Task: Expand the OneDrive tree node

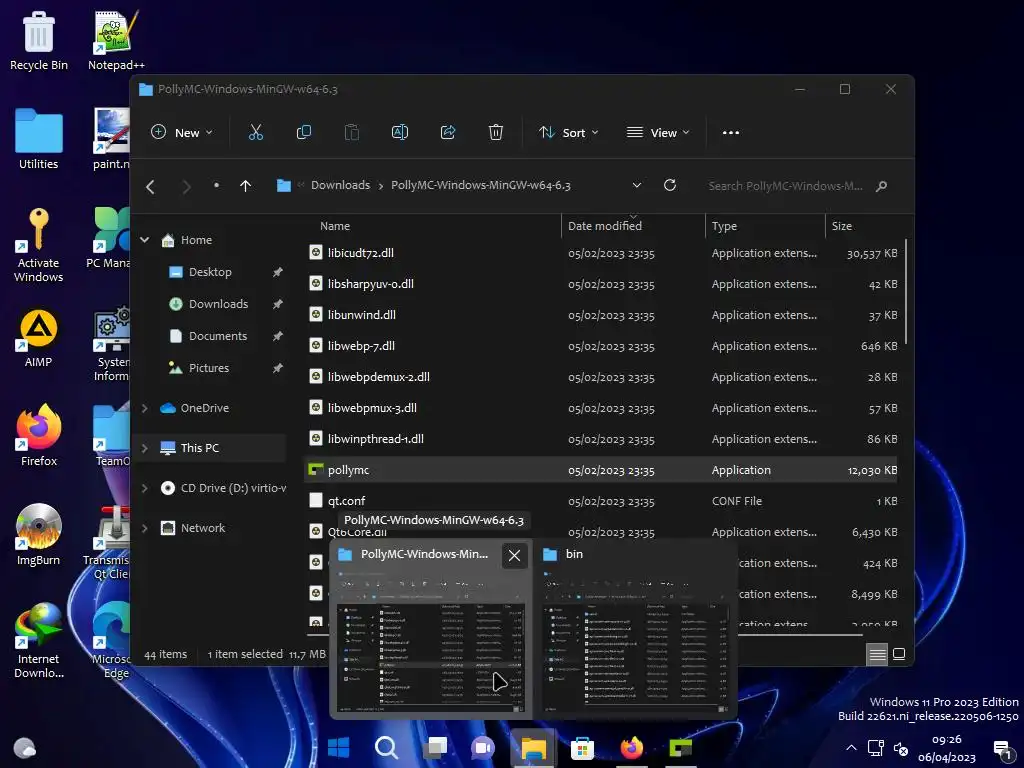Action: click(x=144, y=408)
